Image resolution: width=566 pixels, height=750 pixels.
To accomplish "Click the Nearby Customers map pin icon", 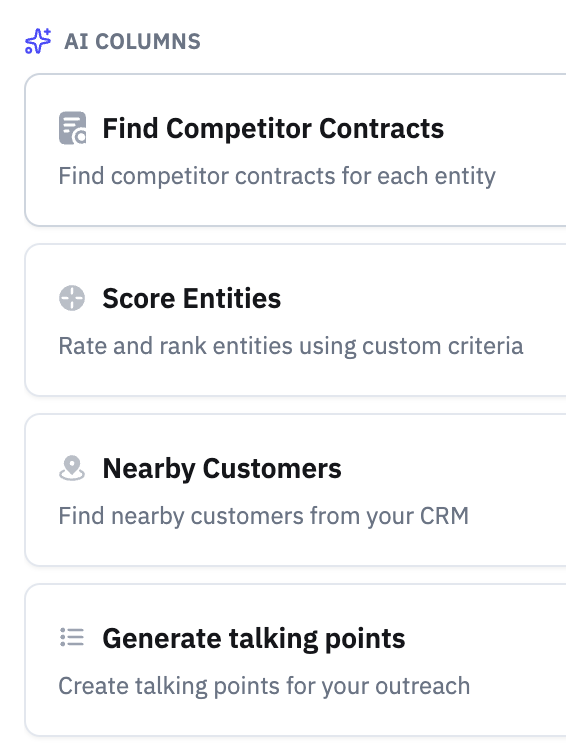I will (72, 468).
